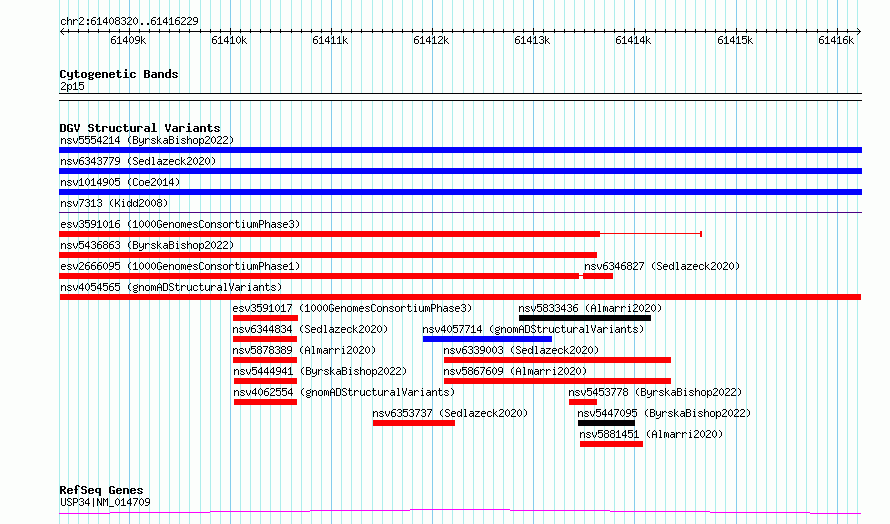The width and height of the screenshot is (890, 524).
Task: Open the nsv6343779 (Sedlazeck2020) label
Action: pyautogui.click(x=138, y=161)
